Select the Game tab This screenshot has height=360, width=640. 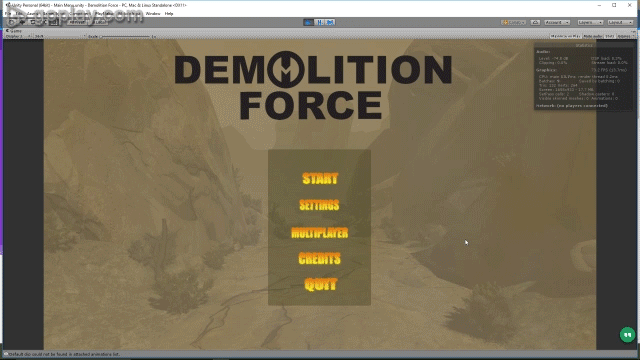coord(15,31)
